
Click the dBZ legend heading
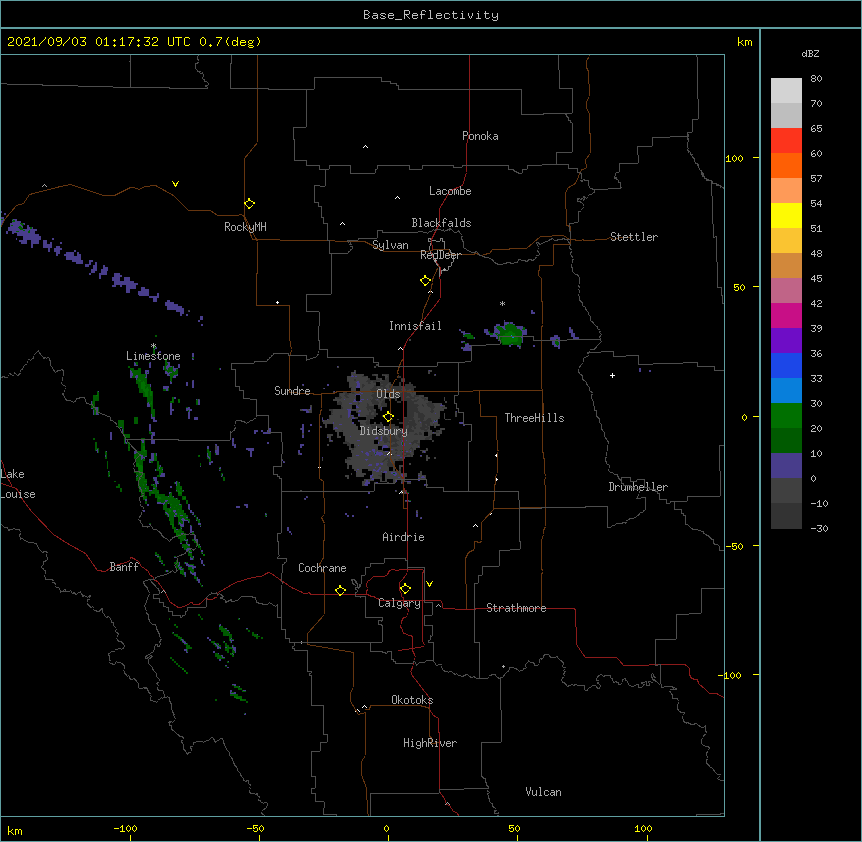[x=810, y=54]
